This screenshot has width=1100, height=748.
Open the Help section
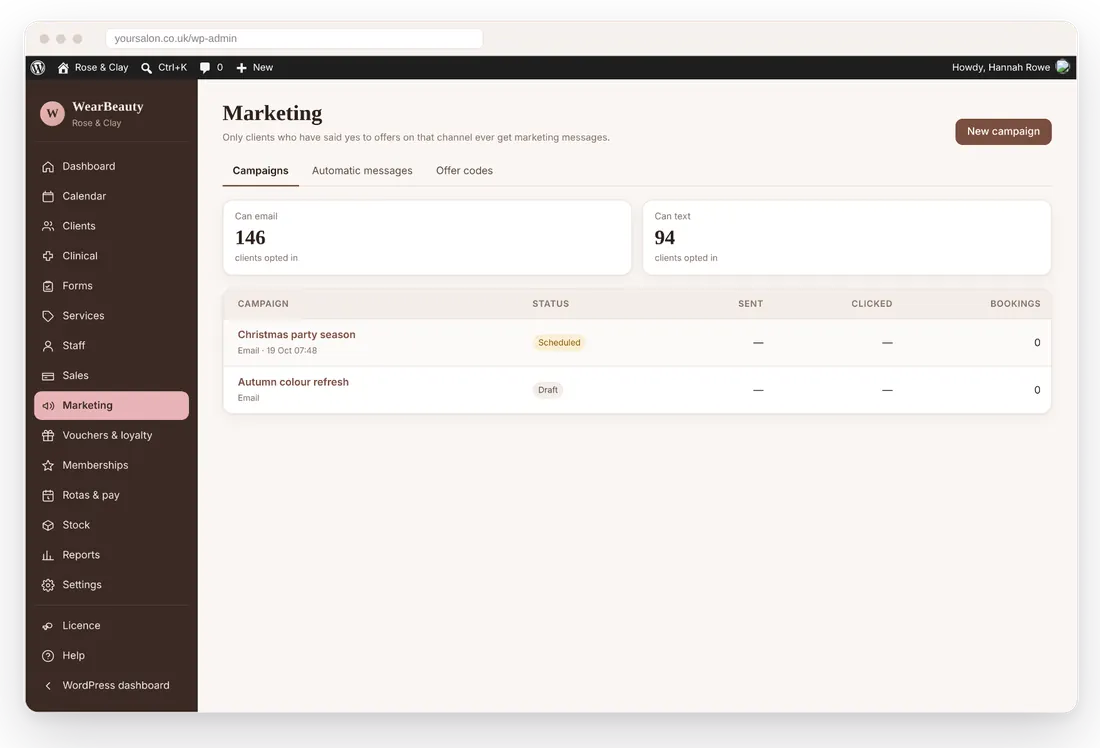112,655
